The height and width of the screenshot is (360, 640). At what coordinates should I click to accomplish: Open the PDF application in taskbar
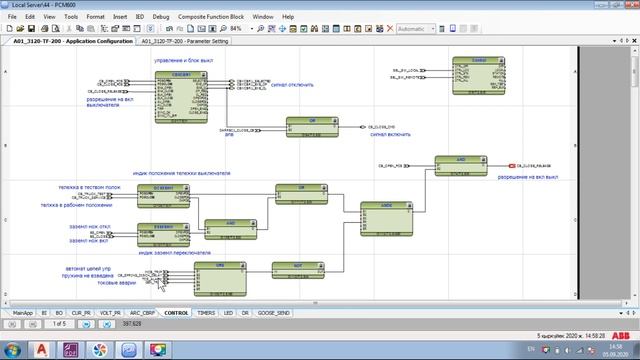coord(71,350)
